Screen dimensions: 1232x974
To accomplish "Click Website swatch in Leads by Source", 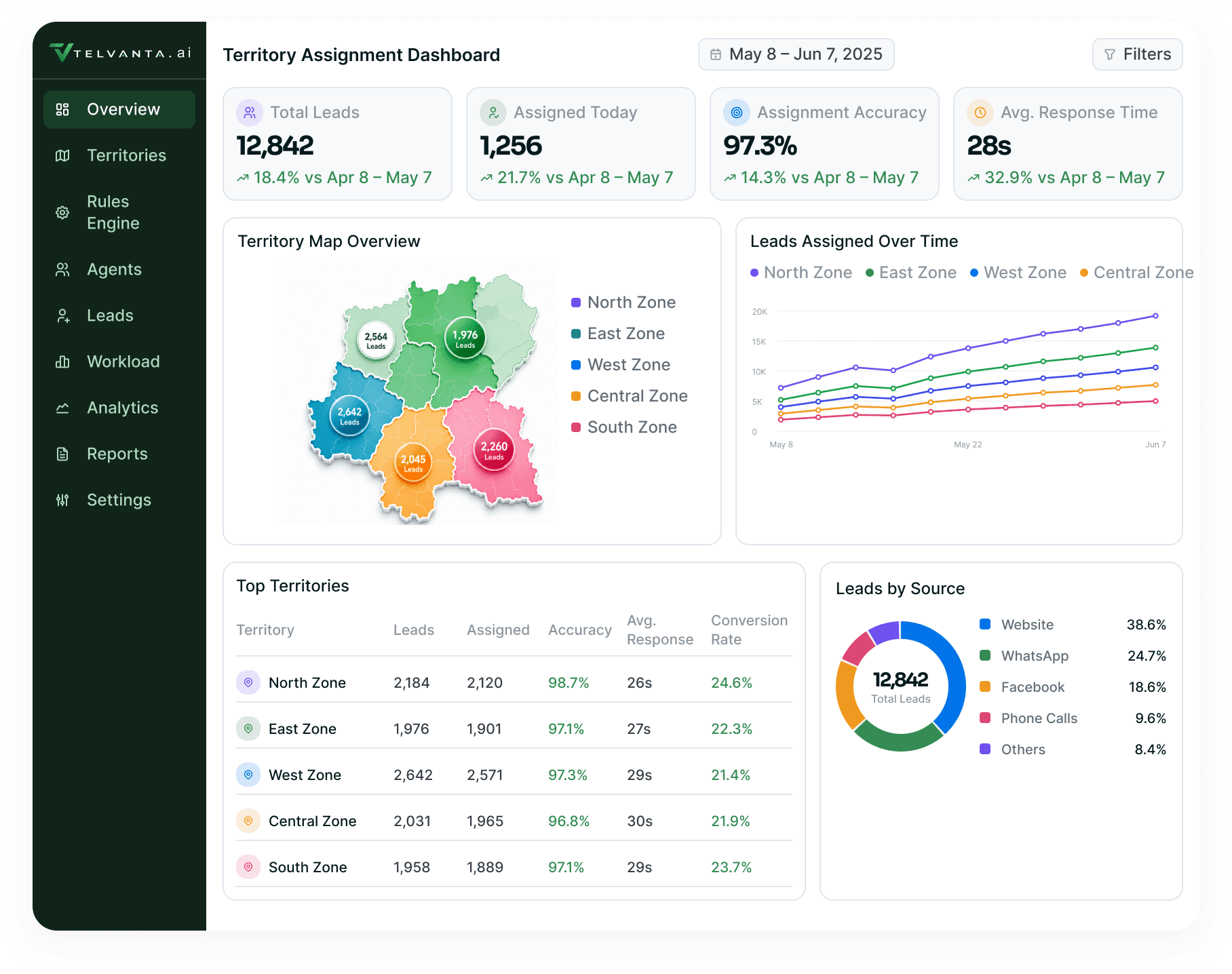I will [985, 624].
